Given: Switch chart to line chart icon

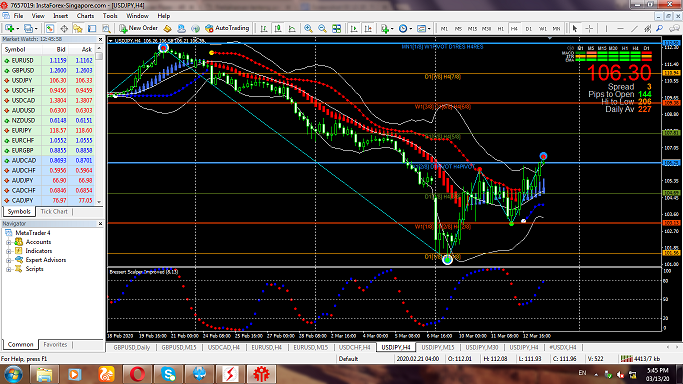Looking at the screenshot, I should point(292,28).
